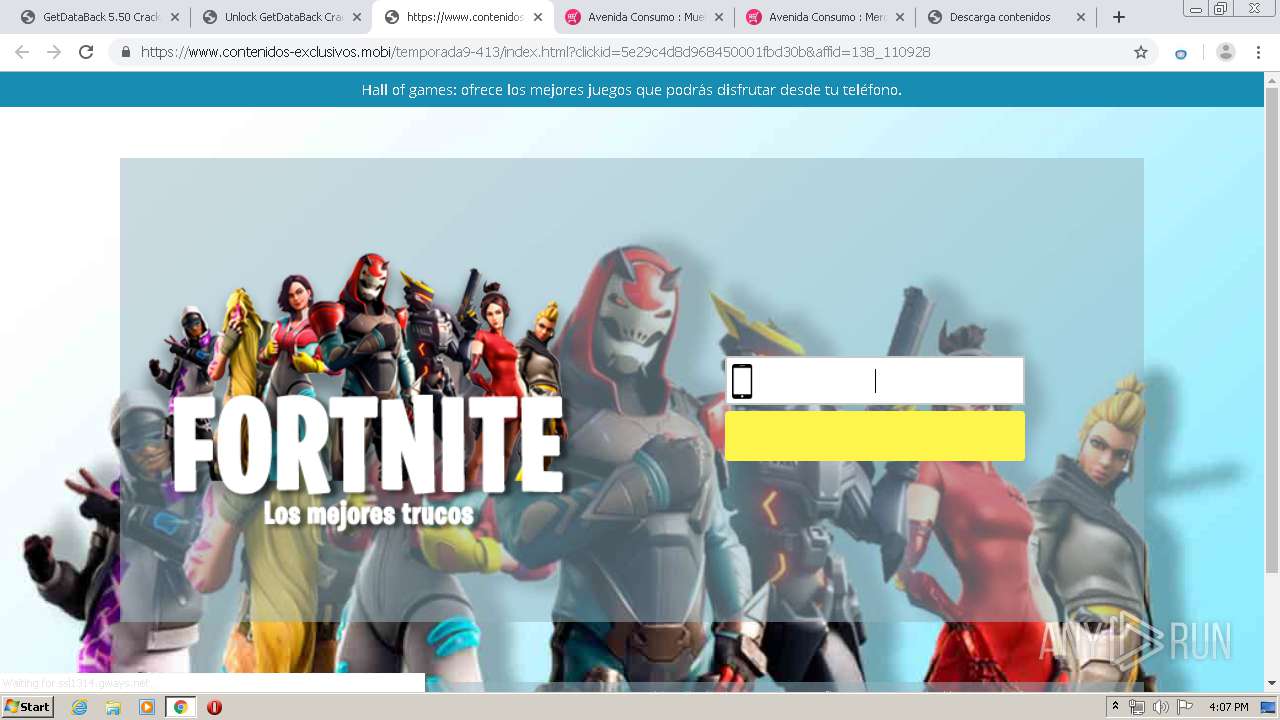Viewport: 1280px width, 720px height.
Task: Open File Explorer from taskbar
Action: [113, 707]
